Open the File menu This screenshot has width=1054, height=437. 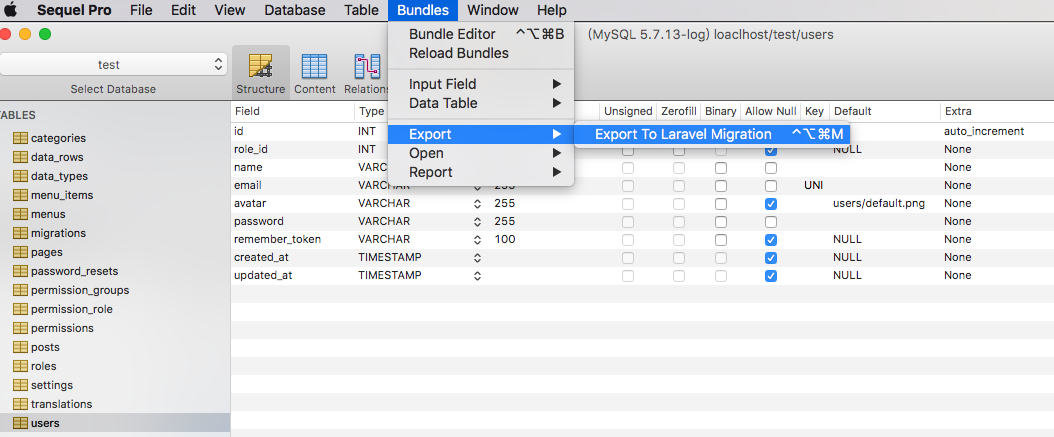(x=141, y=10)
